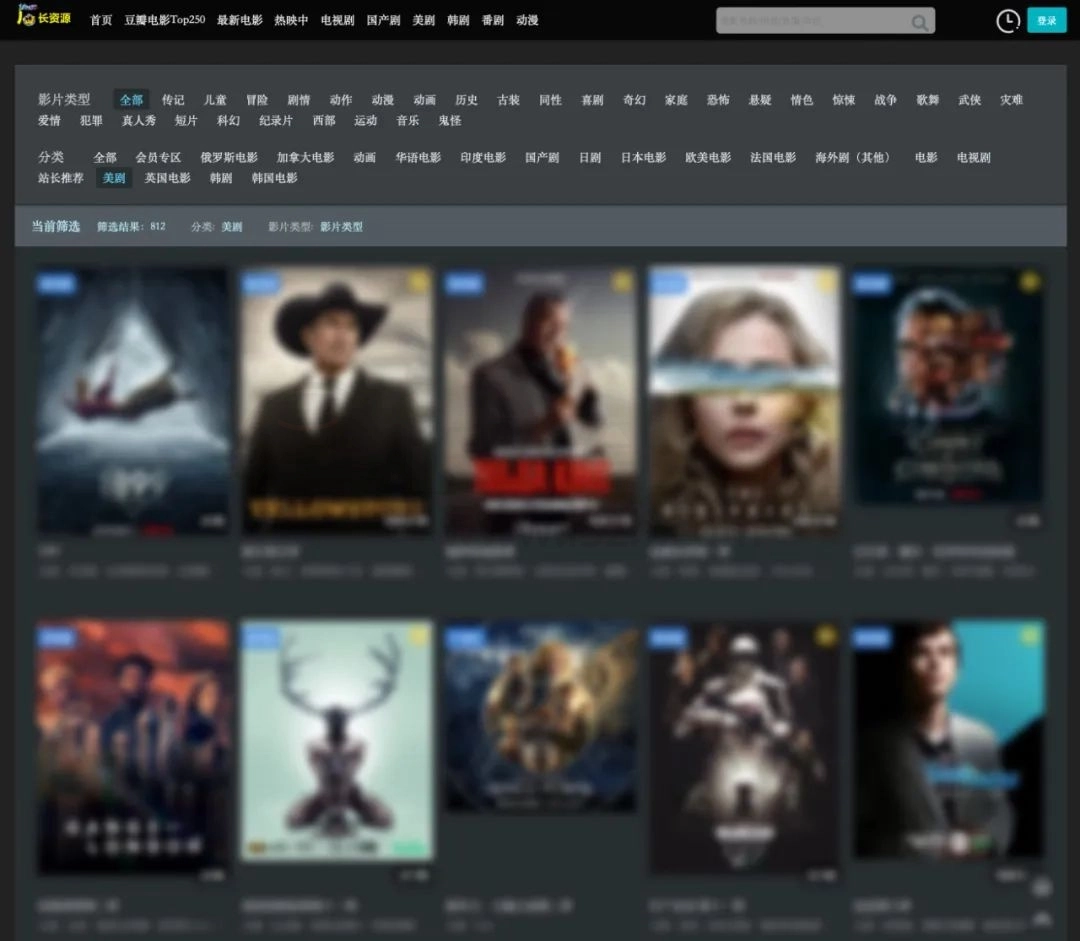Open the cowboy hat man poster

[337, 400]
